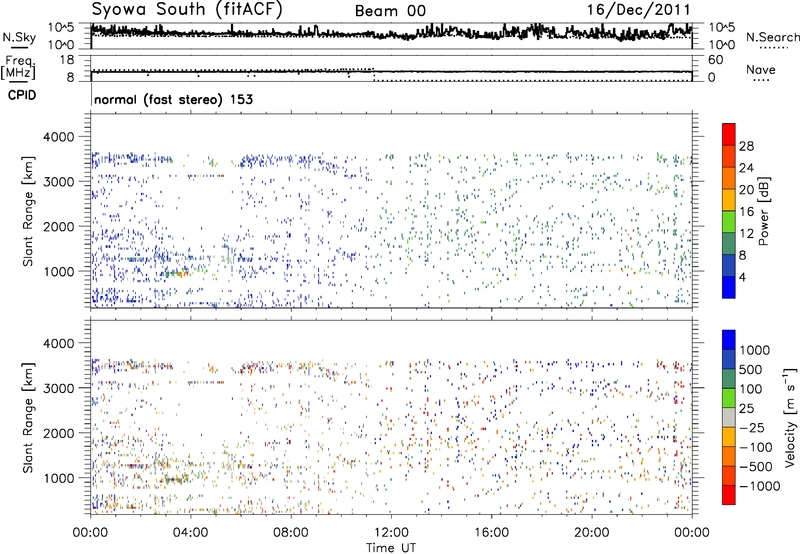Click the Slant Range label of the velocity panel
This screenshot has height=554, width=800.
coord(28,418)
